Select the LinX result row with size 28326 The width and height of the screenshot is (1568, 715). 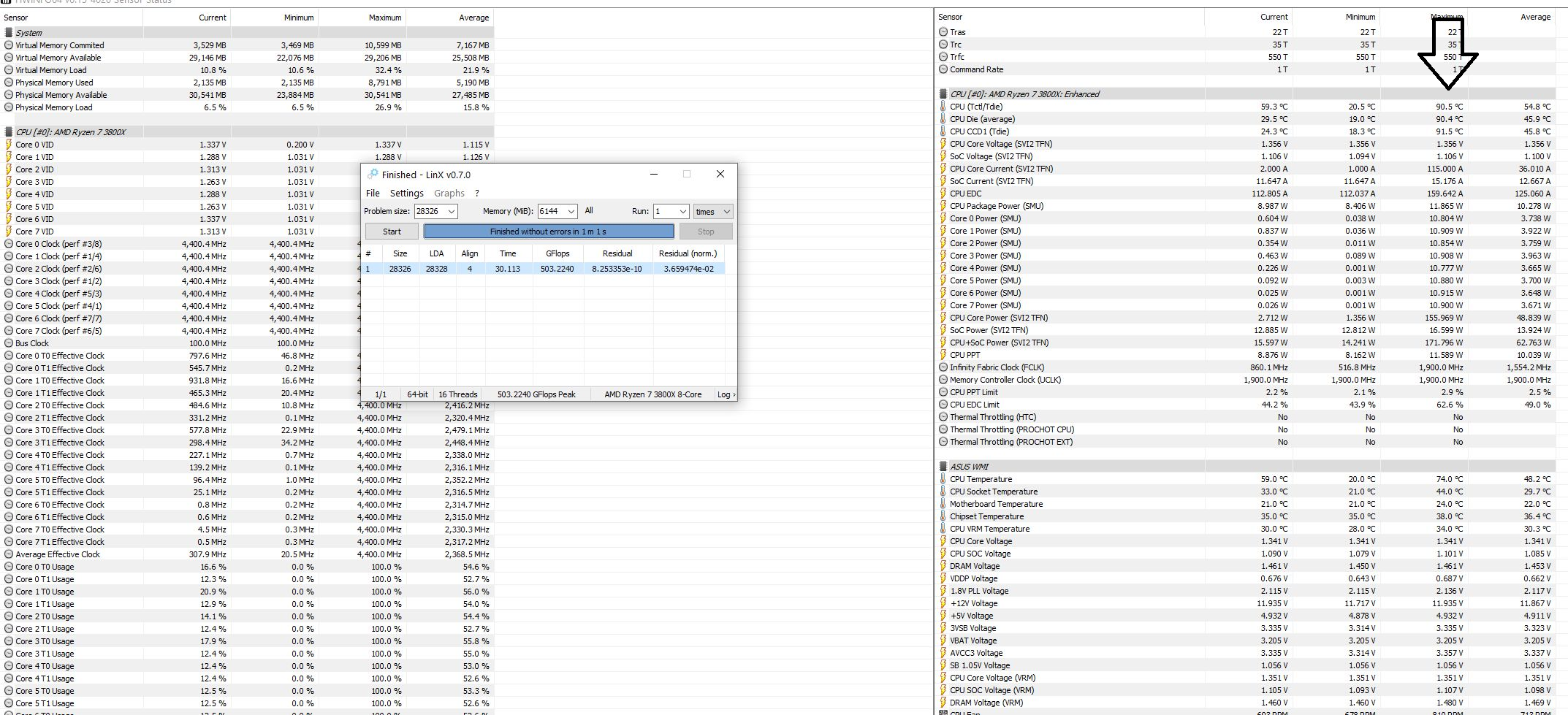(544, 269)
